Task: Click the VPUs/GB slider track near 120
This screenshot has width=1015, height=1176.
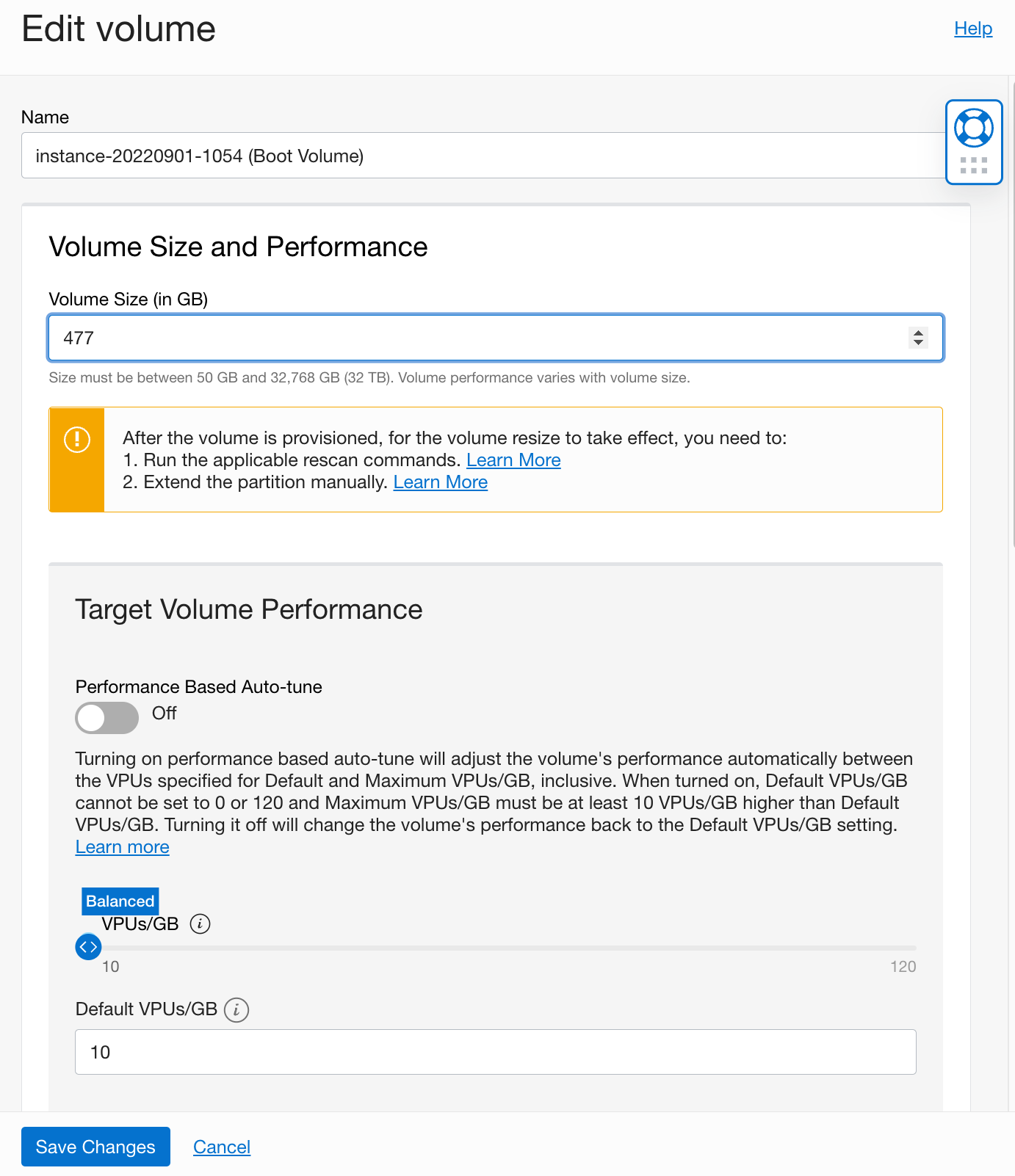Action: 911,948
